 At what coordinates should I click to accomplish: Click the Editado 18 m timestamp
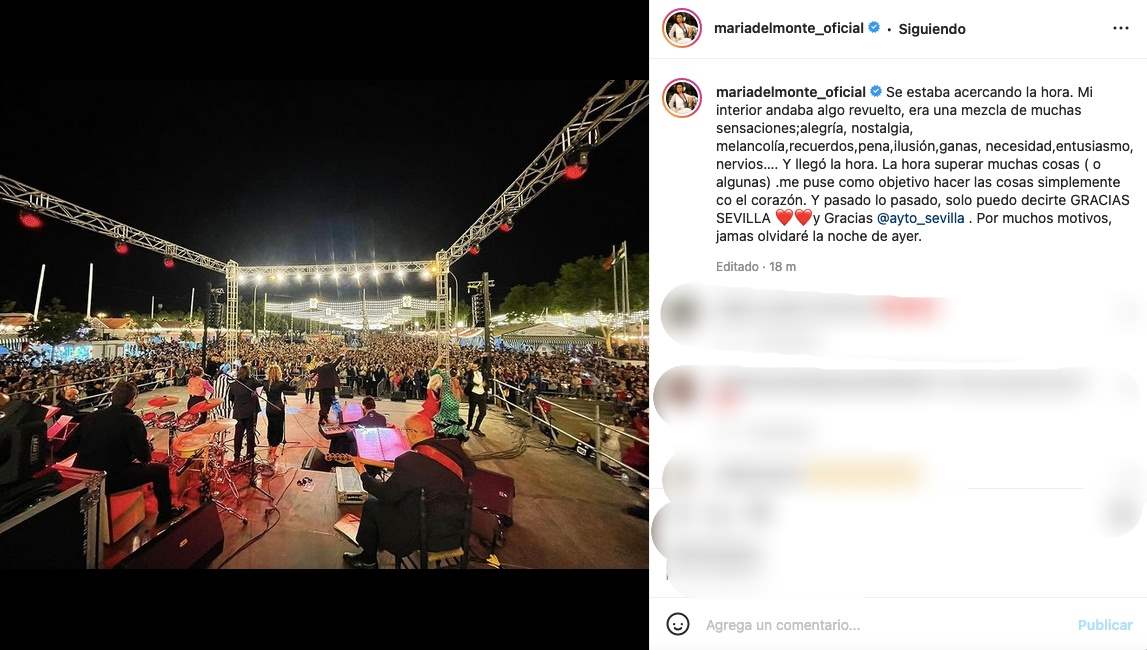click(x=756, y=267)
